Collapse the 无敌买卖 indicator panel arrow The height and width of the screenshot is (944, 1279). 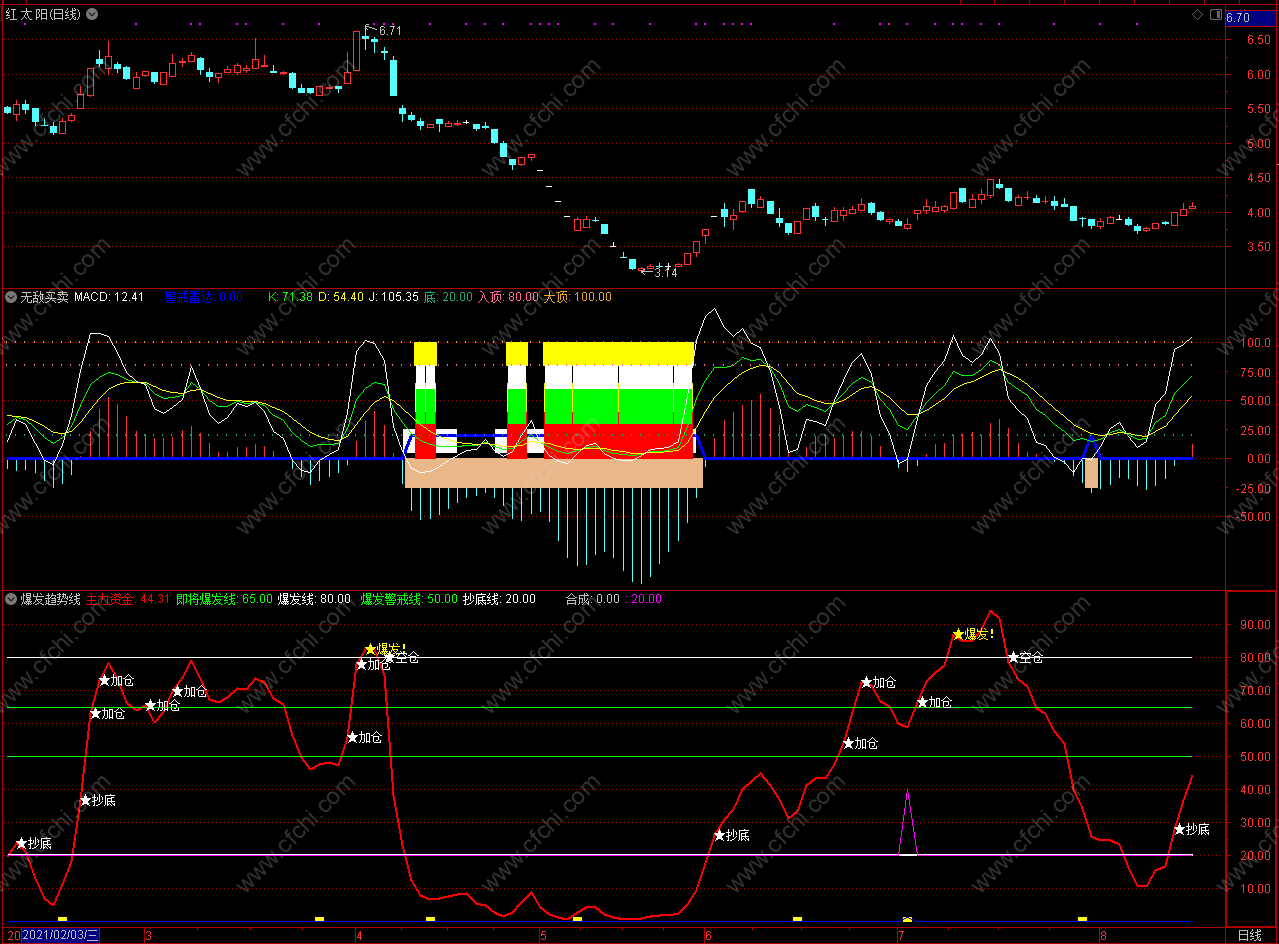click(11, 297)
